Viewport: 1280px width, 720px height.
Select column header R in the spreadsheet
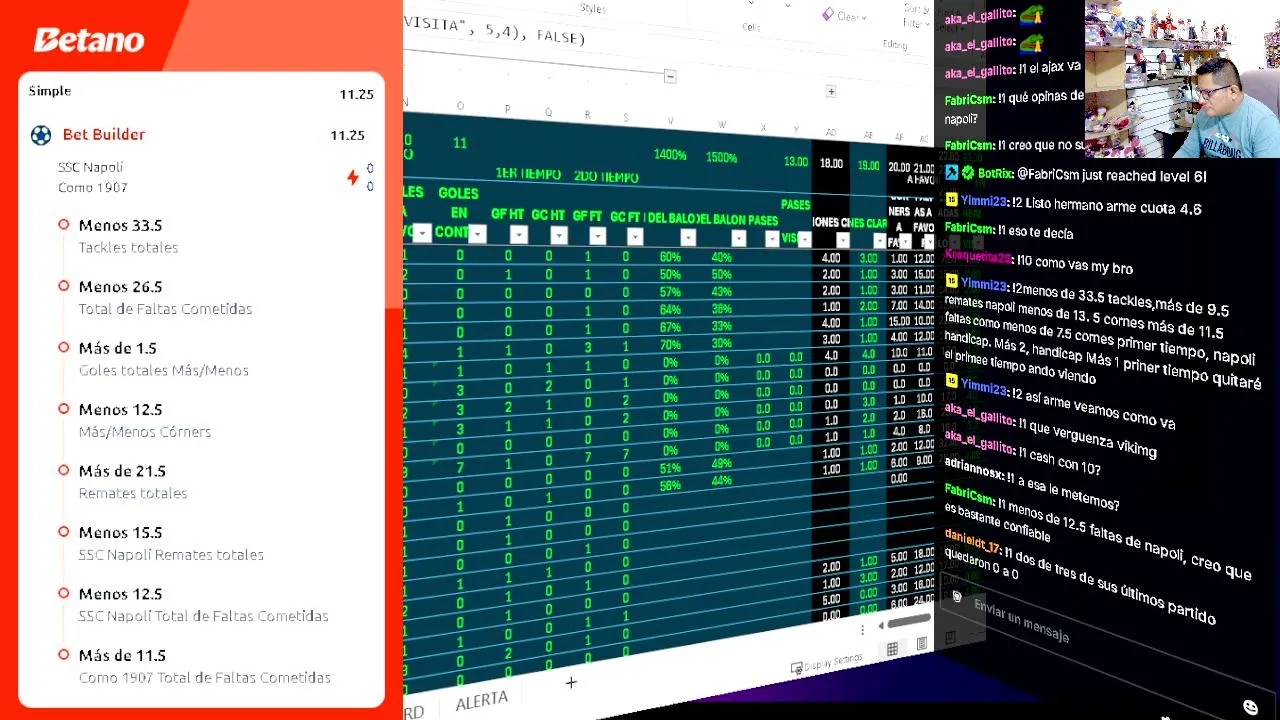[x=587, y=114]
